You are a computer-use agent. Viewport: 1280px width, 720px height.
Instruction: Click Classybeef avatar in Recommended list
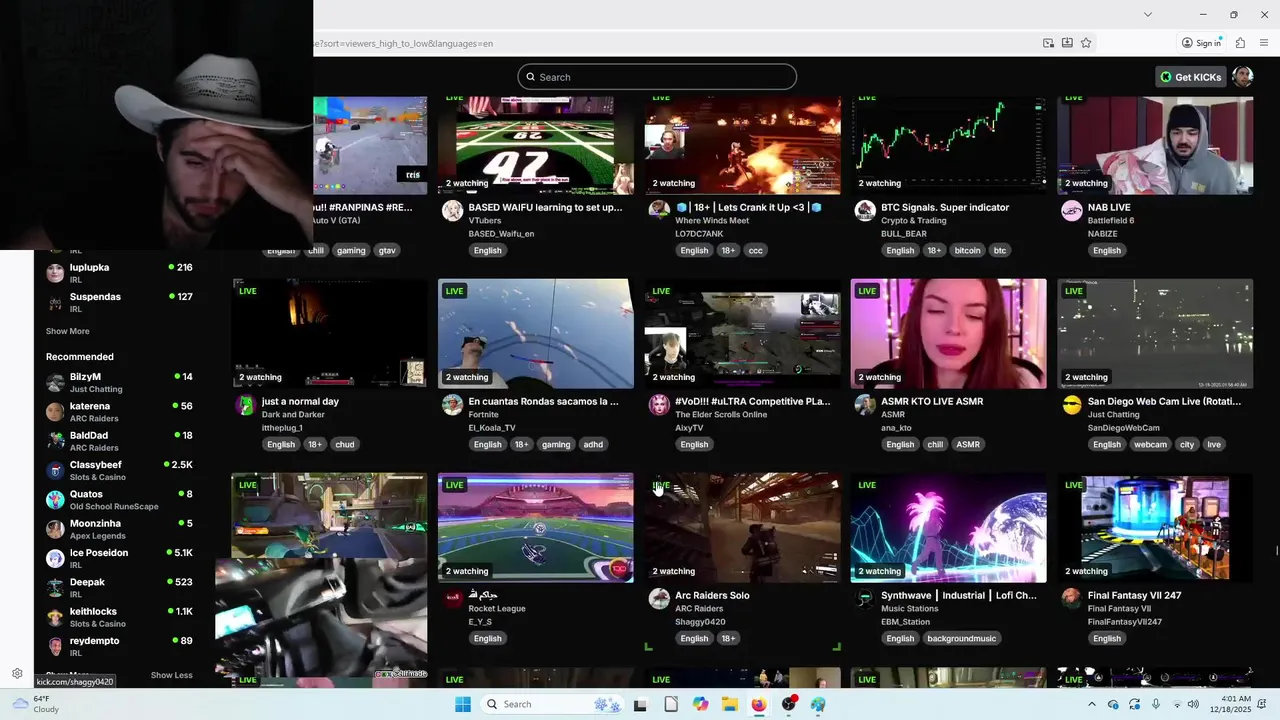coord(55,470)
